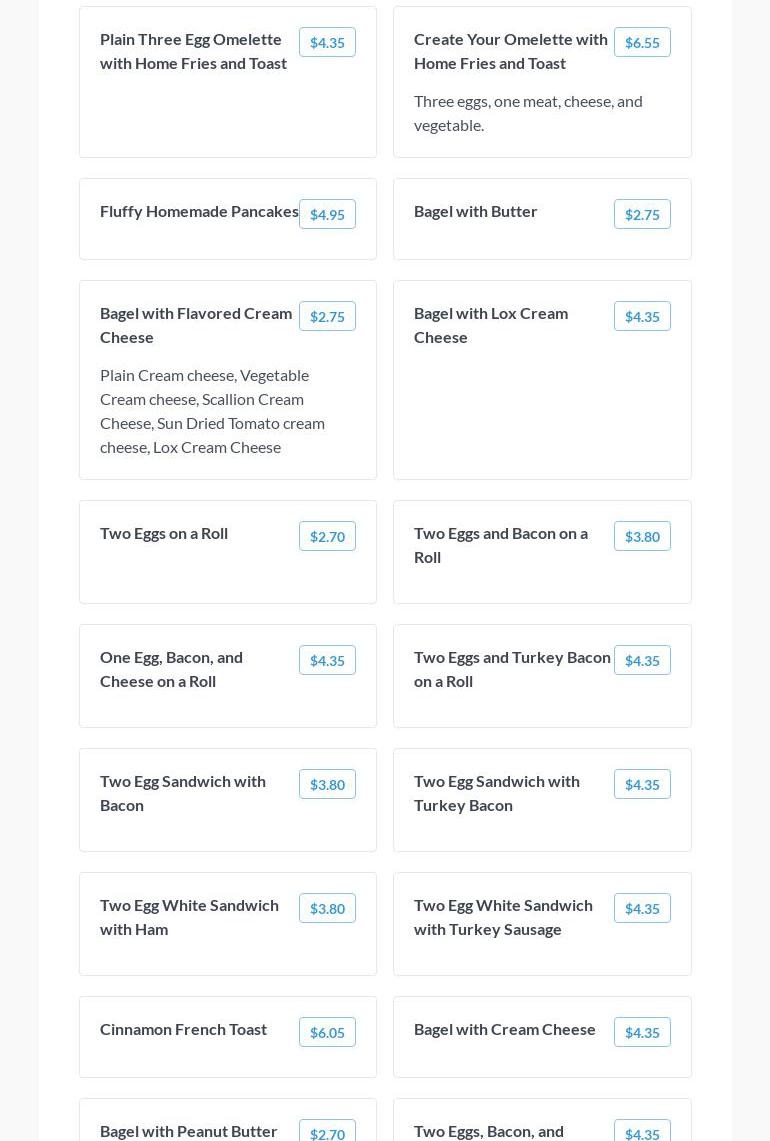Click the $2.75 Bagel with Butter price
Image resolution: width=770 pixels, height=1141 pixels.
click(x=642, y=214)
